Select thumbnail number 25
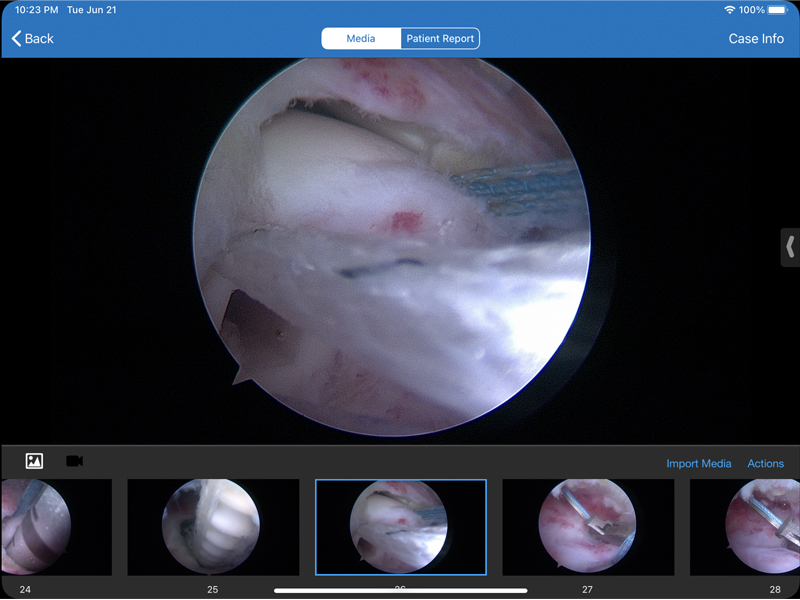Viewport: 800px width, 600px height. [x=213, y=527]
